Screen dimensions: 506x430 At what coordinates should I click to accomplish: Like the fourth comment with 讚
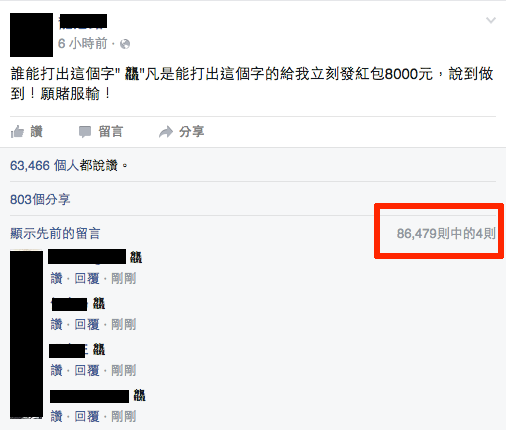tap(57, 416)
